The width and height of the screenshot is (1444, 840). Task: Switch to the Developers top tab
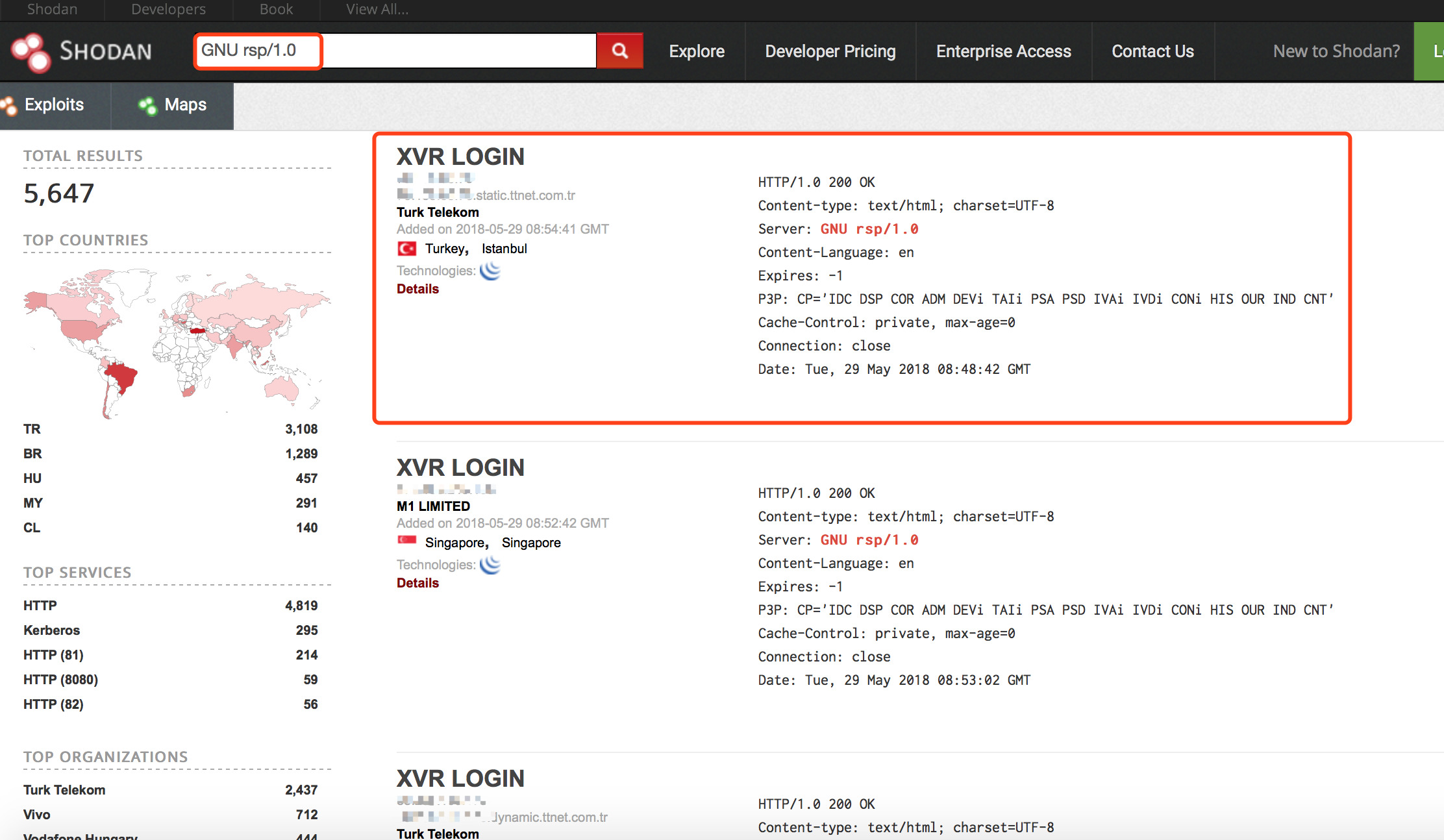coord(168,9)
